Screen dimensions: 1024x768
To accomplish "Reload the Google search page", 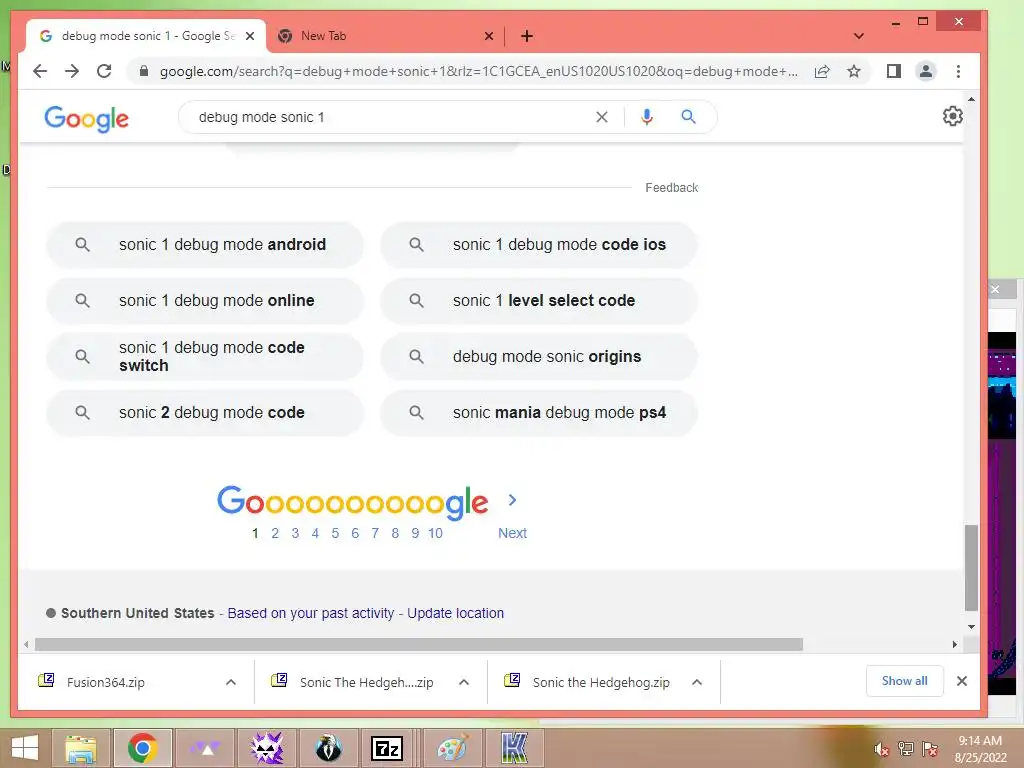I will (x=104, y=71).
